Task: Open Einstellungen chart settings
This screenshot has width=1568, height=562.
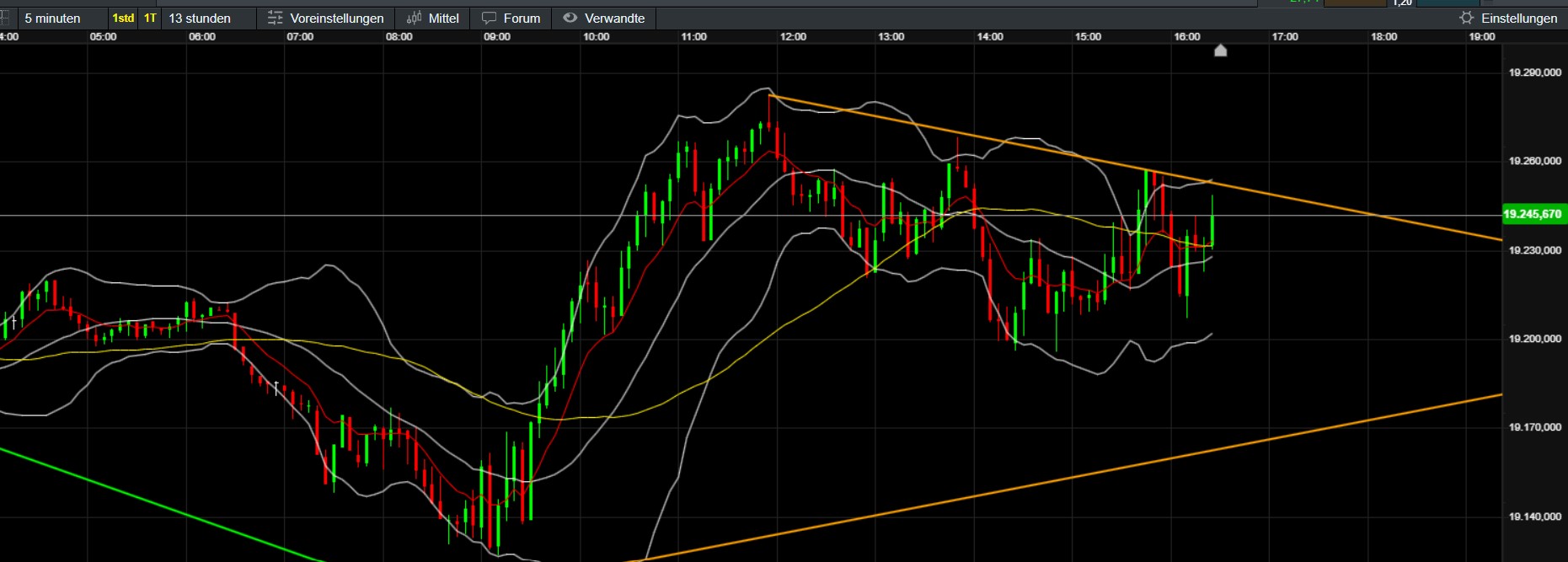Action: coord(1508,18)
